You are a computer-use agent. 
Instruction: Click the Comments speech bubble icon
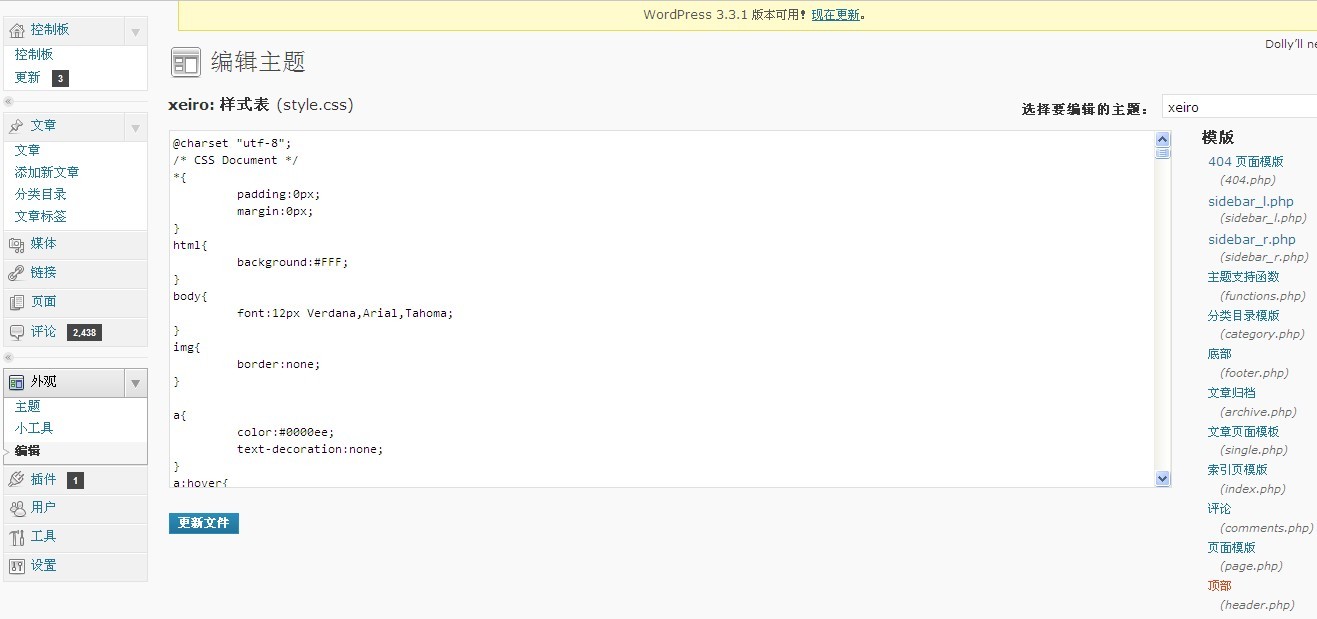pos(16,332)
